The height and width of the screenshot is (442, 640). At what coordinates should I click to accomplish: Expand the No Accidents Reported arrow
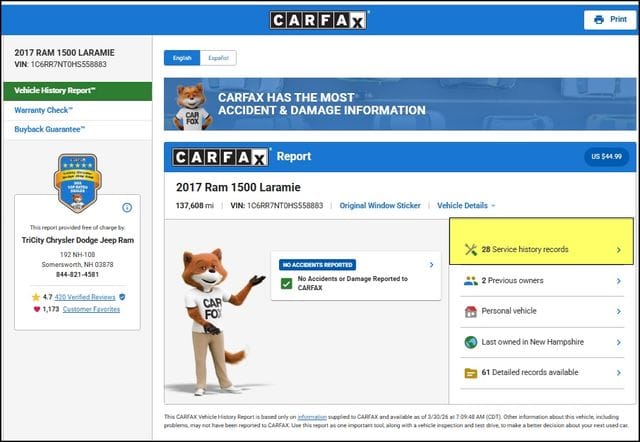click(431, 265)
